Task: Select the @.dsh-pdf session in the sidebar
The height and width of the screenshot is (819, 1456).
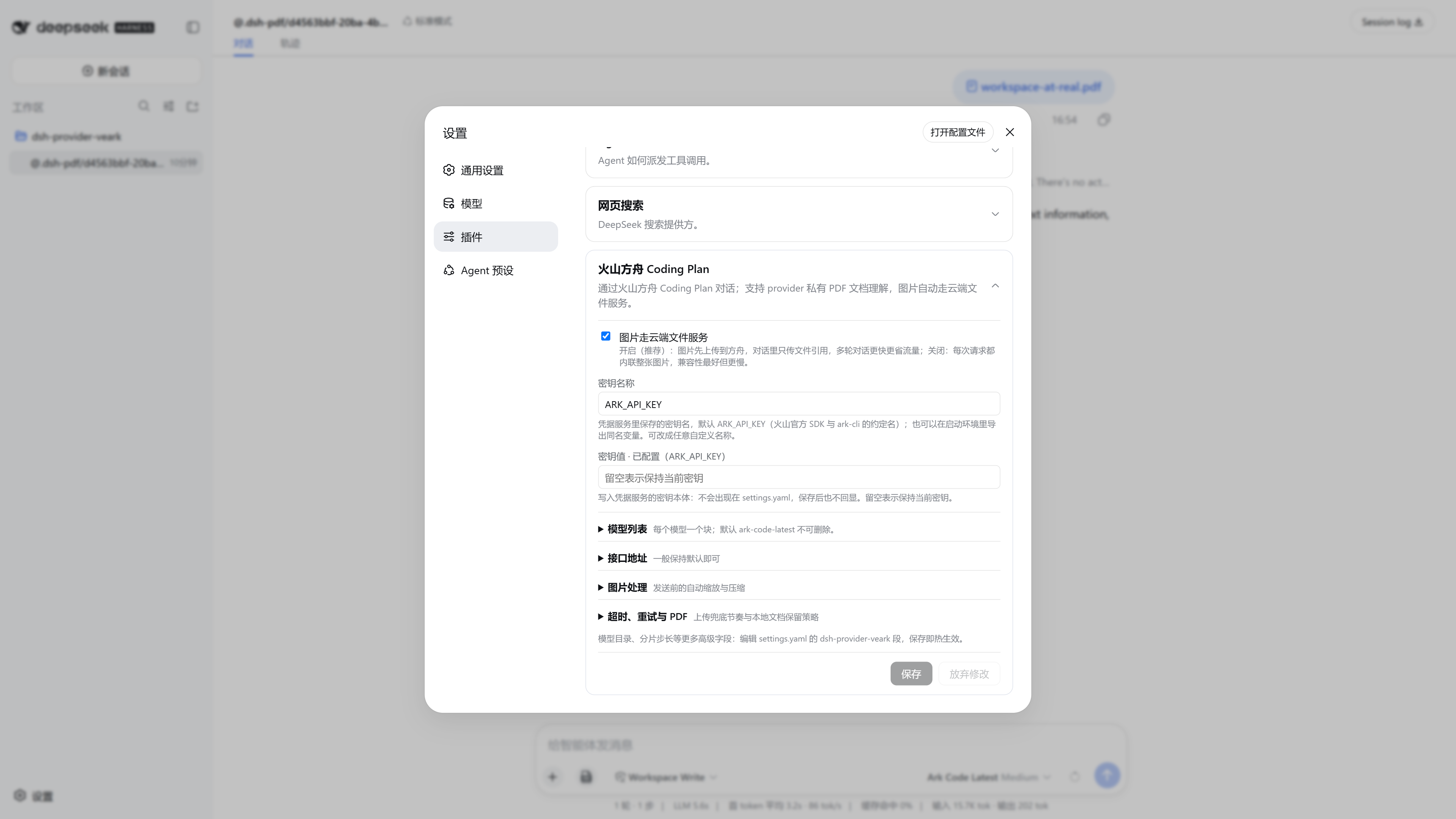Action: [106, 163]
